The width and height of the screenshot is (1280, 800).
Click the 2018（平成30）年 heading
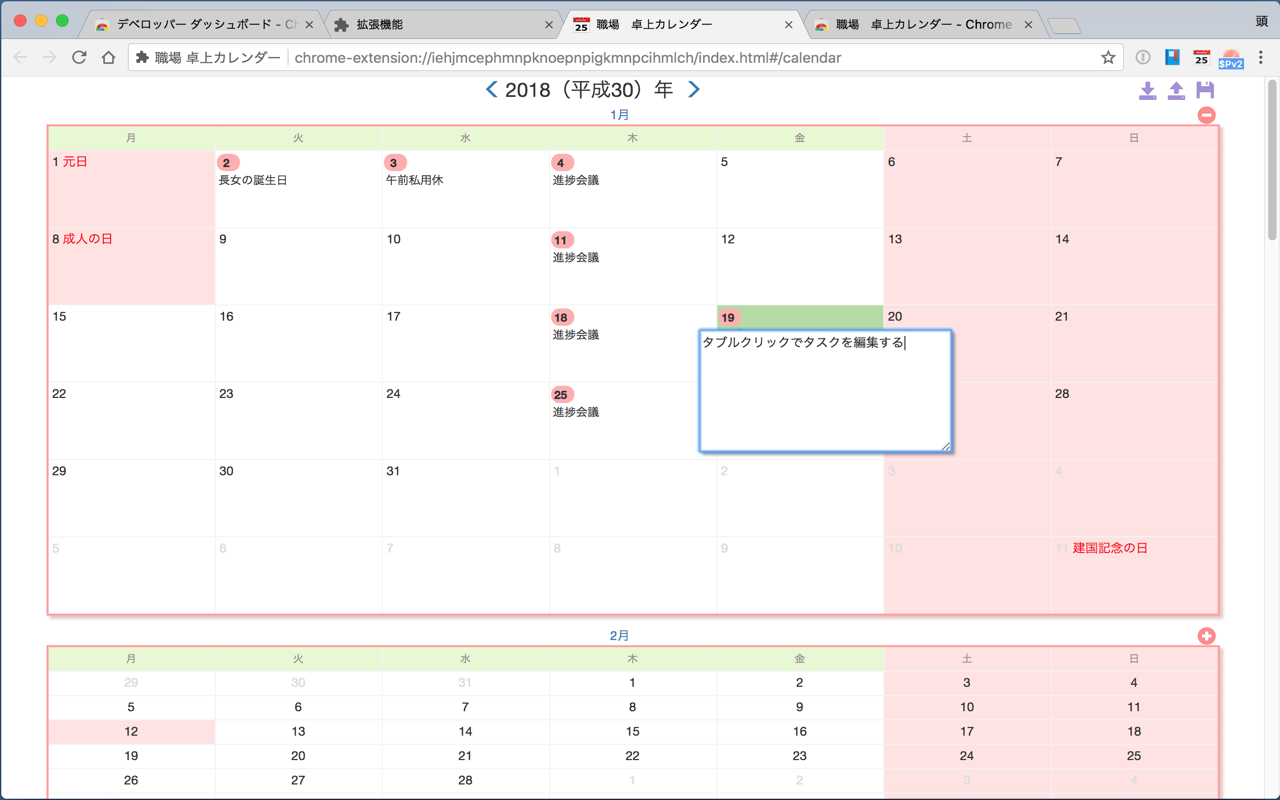click(589, 90)
